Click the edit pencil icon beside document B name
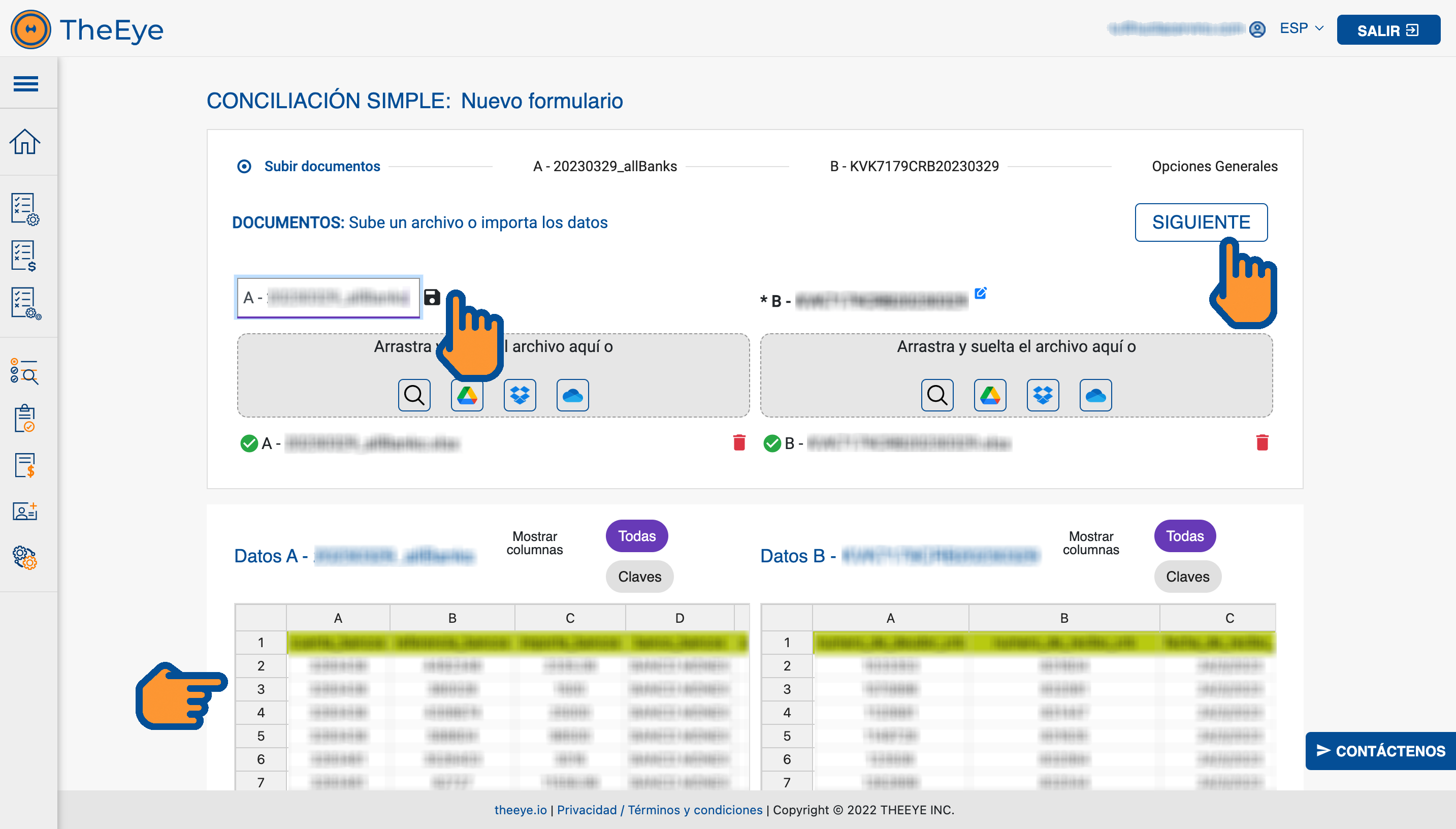This screenshot has width=1456, height=829. click(980, 293)
